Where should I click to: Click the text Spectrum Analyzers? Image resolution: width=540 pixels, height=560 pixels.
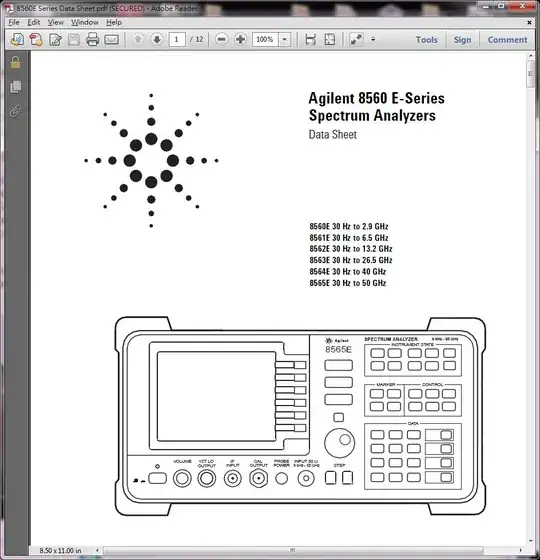click(372, 115)
